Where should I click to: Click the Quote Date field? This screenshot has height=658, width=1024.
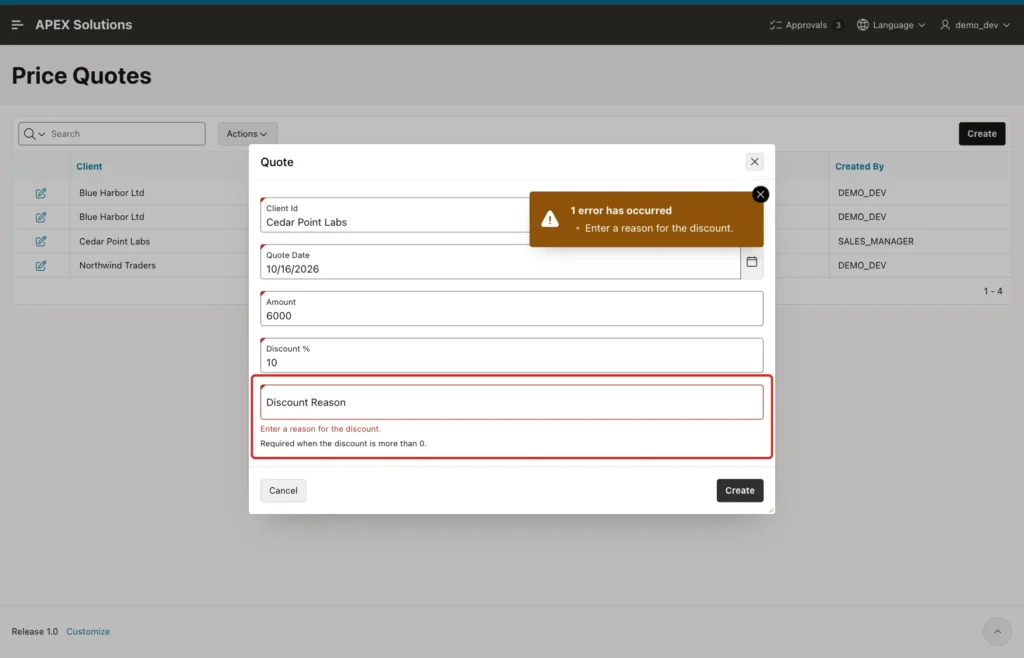(500, 262)
